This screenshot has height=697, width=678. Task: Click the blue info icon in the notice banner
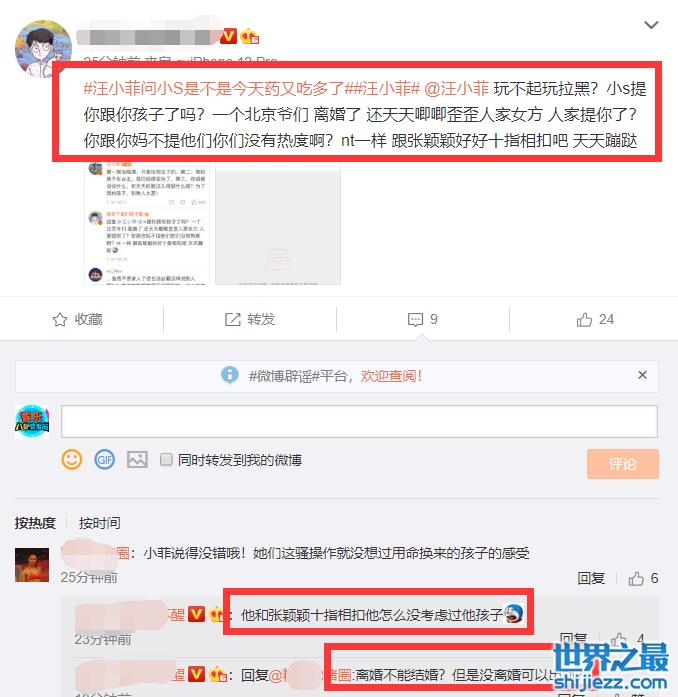(230, 376)
